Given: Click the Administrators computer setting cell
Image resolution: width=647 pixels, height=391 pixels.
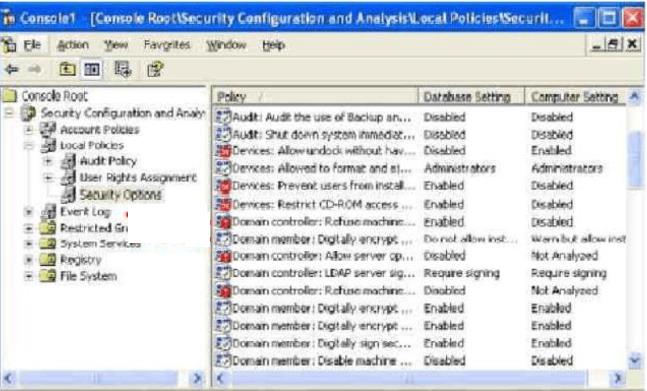Looking at the screenshot, I should coord(567,168).
